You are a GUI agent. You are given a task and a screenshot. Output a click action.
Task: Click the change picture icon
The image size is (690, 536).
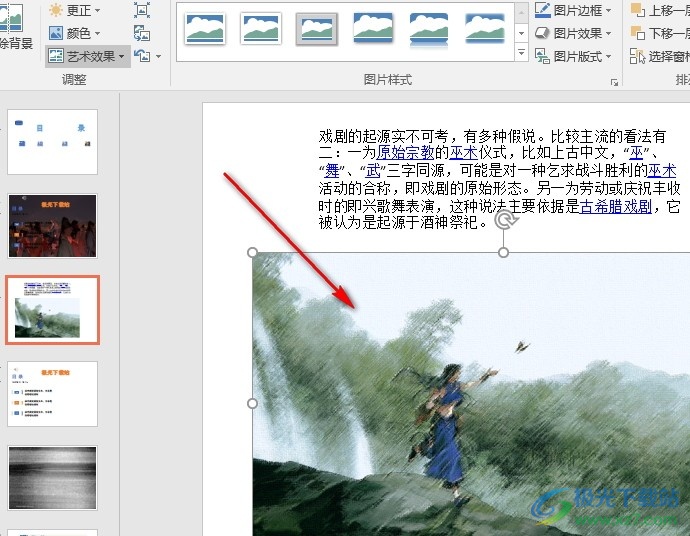(142, 33)
